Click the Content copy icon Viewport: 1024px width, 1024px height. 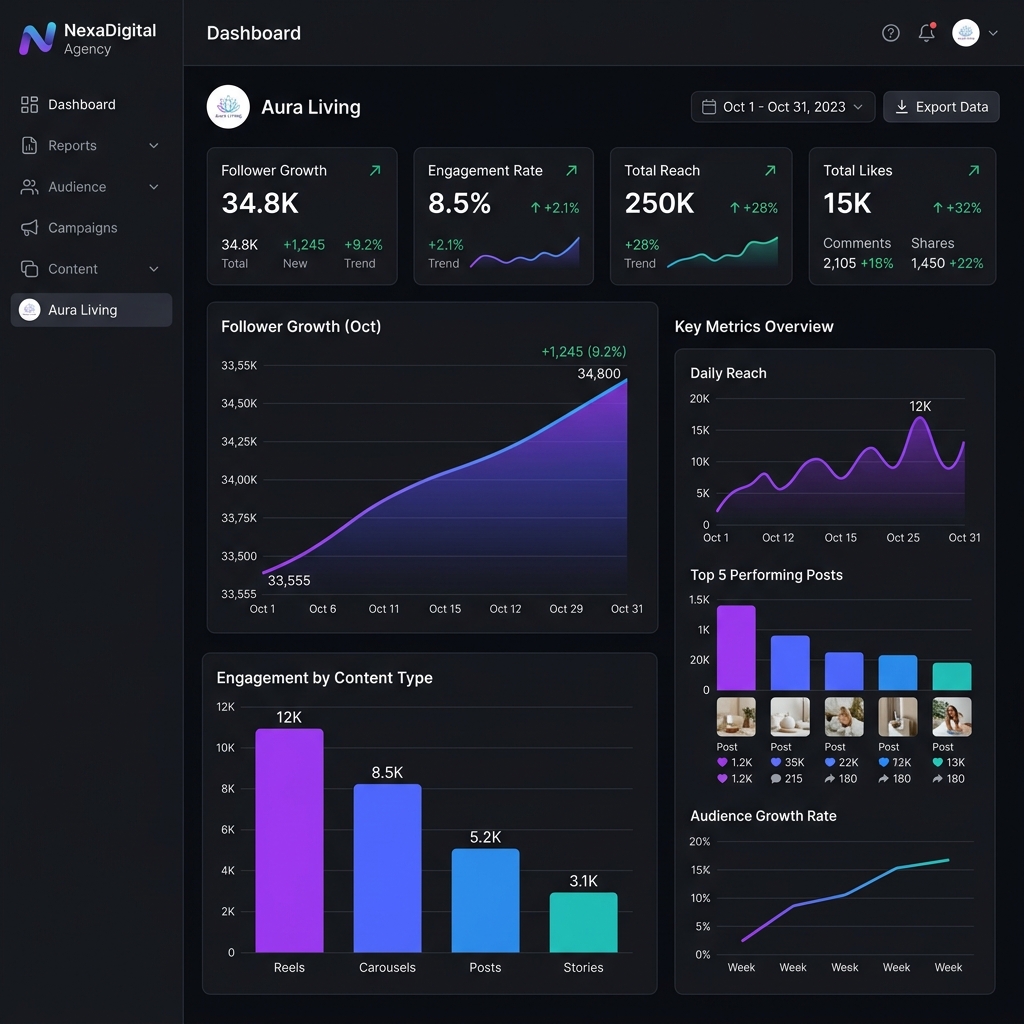[x=29, y=269]
